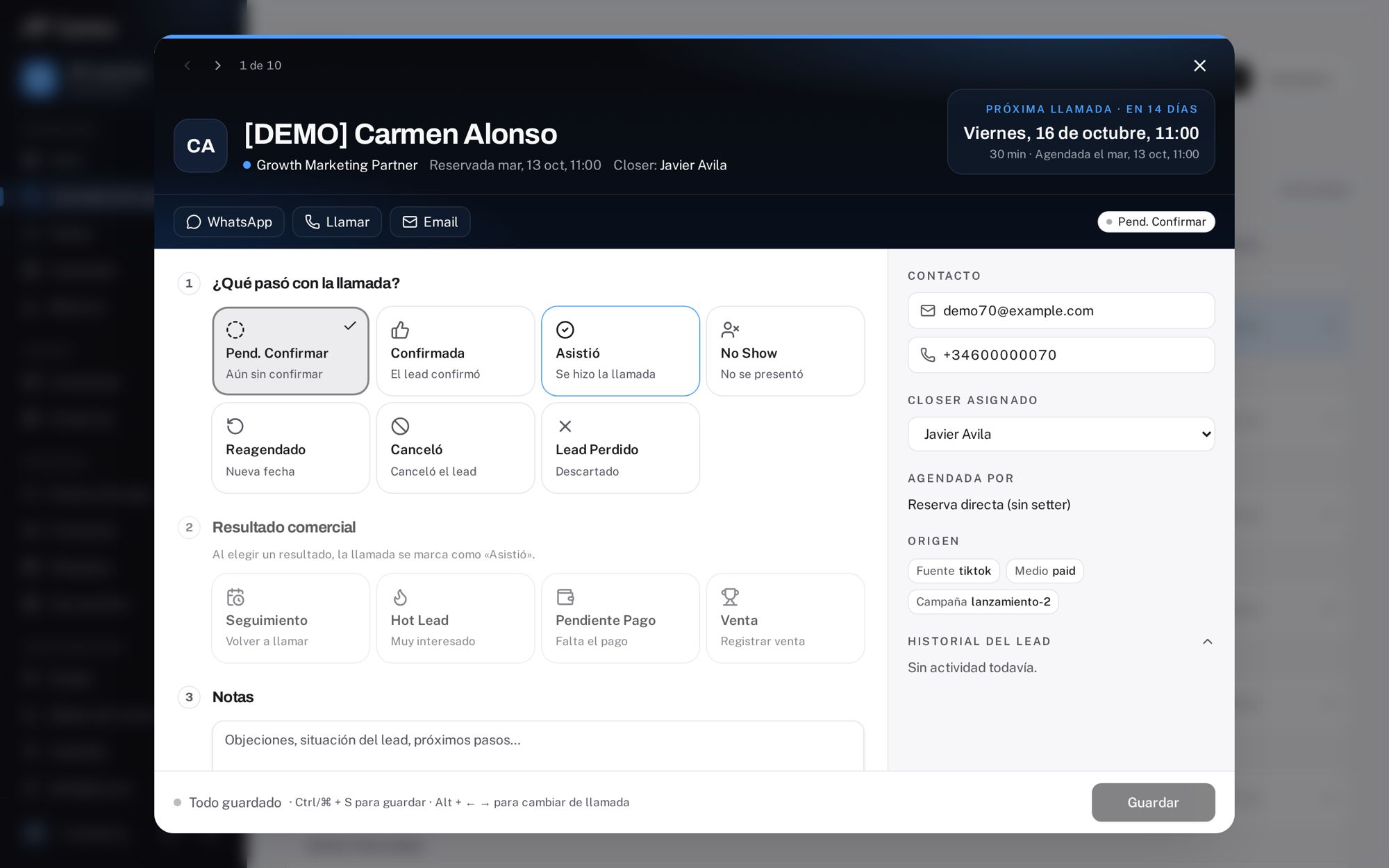Open WhatsApp chat with the lead
The image size is (1389, 868).
pyautogui.click(x=228, y=222)
